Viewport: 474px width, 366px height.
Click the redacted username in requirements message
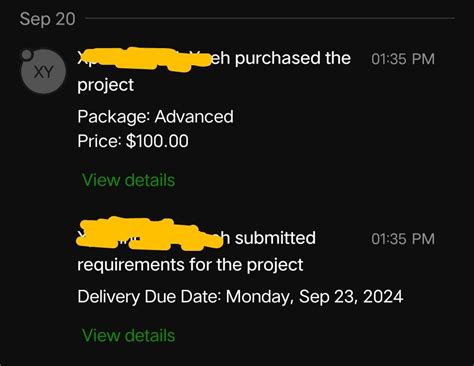(x=149, y=233)
